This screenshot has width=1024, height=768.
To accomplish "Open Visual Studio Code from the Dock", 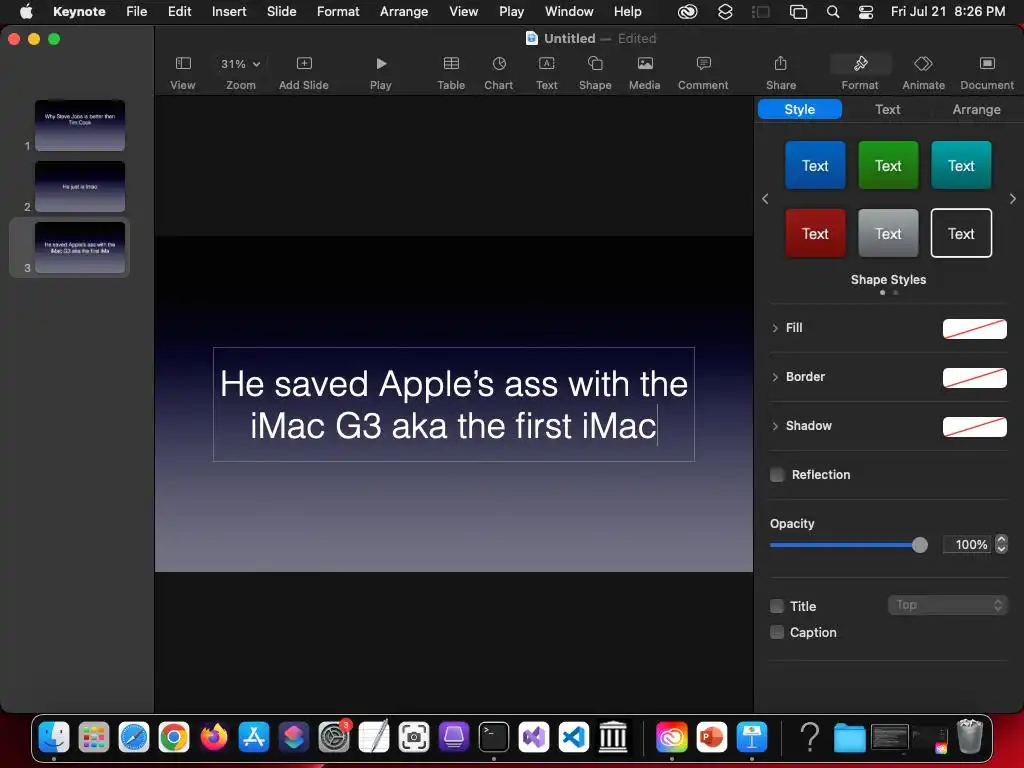I will point(573,737).
